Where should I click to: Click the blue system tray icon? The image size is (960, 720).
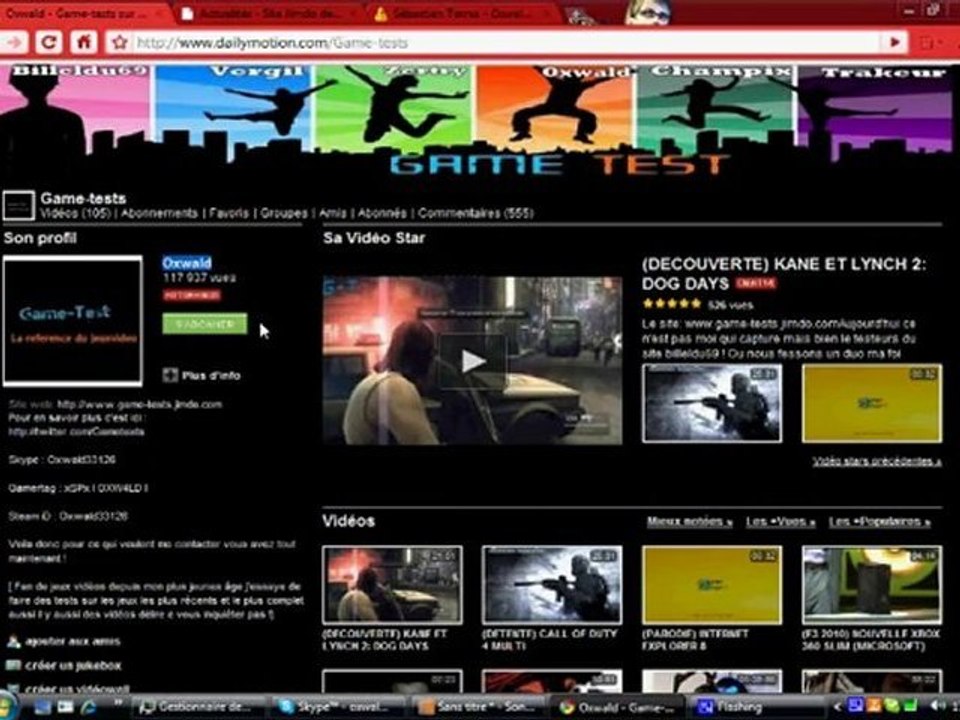855,707
